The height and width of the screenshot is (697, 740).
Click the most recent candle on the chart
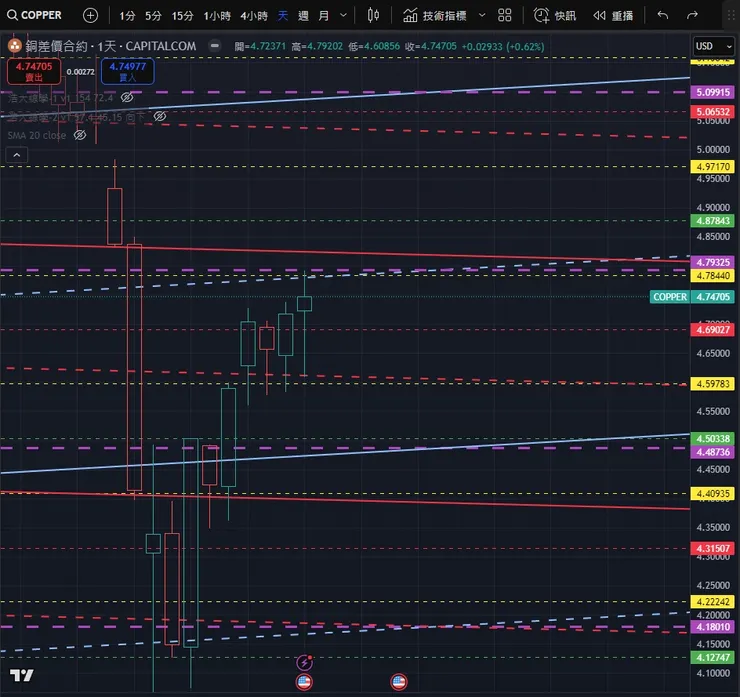pos(304,303)
